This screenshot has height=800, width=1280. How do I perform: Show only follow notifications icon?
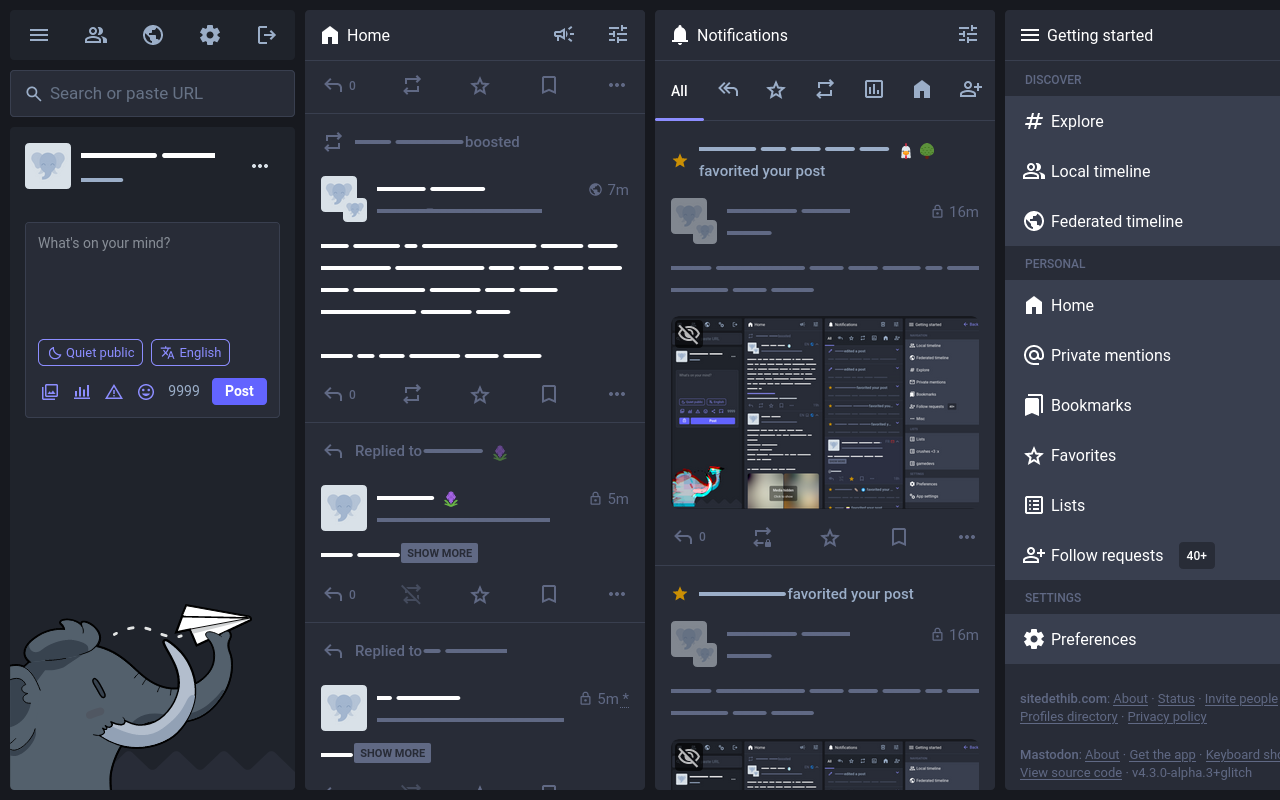pos(970,90)
